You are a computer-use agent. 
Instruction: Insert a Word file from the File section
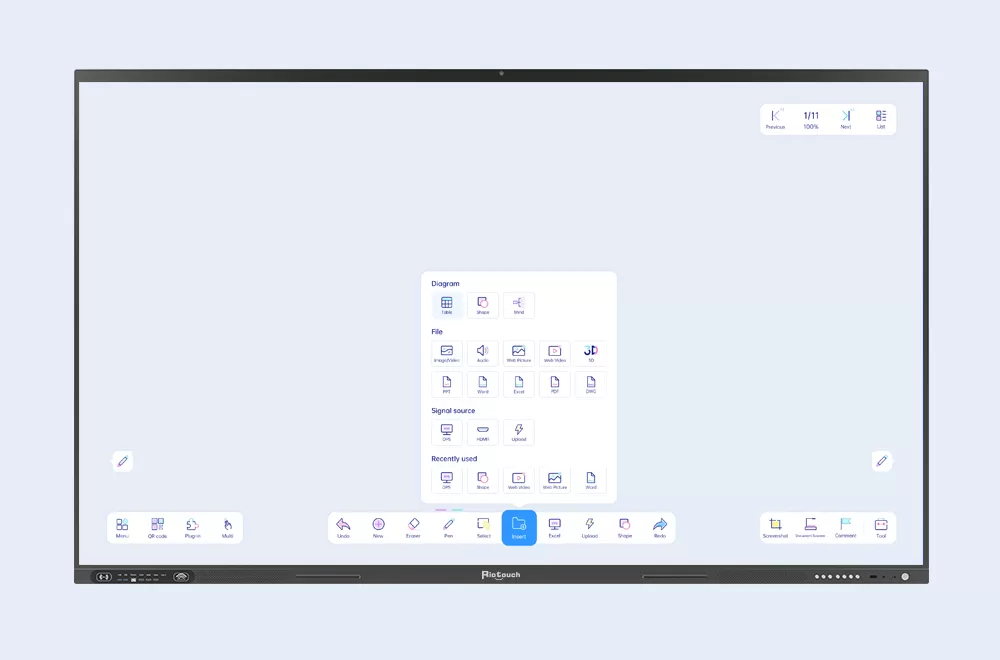tap(483, 385)
